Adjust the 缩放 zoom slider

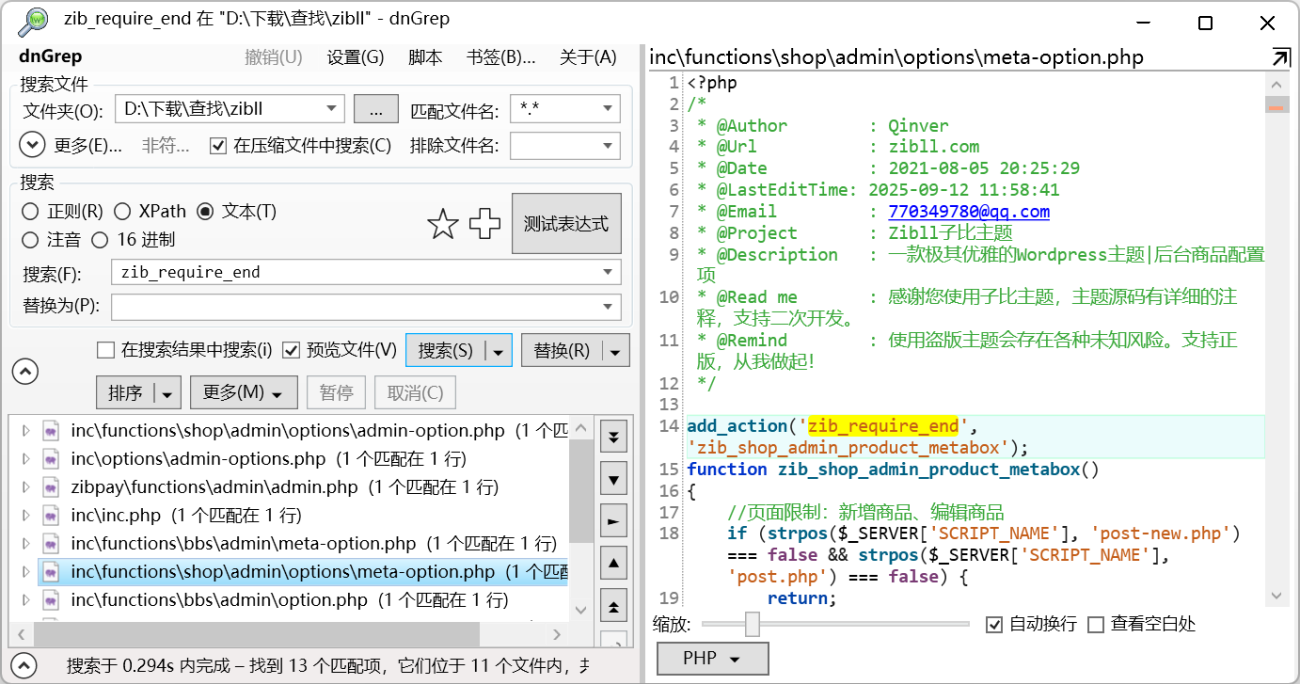click(x=750, y=624)
